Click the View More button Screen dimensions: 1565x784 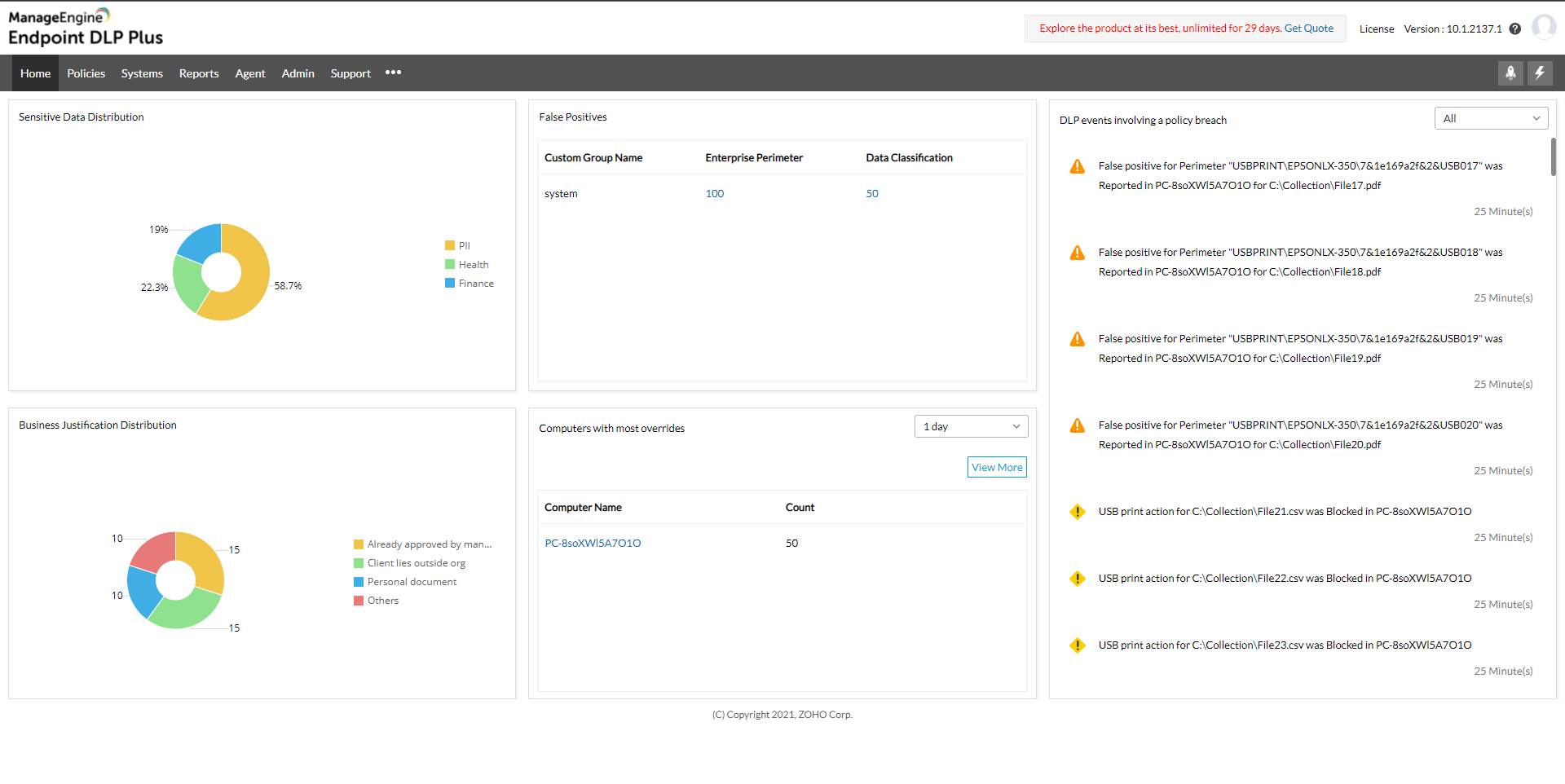click(x=996, y=466)
